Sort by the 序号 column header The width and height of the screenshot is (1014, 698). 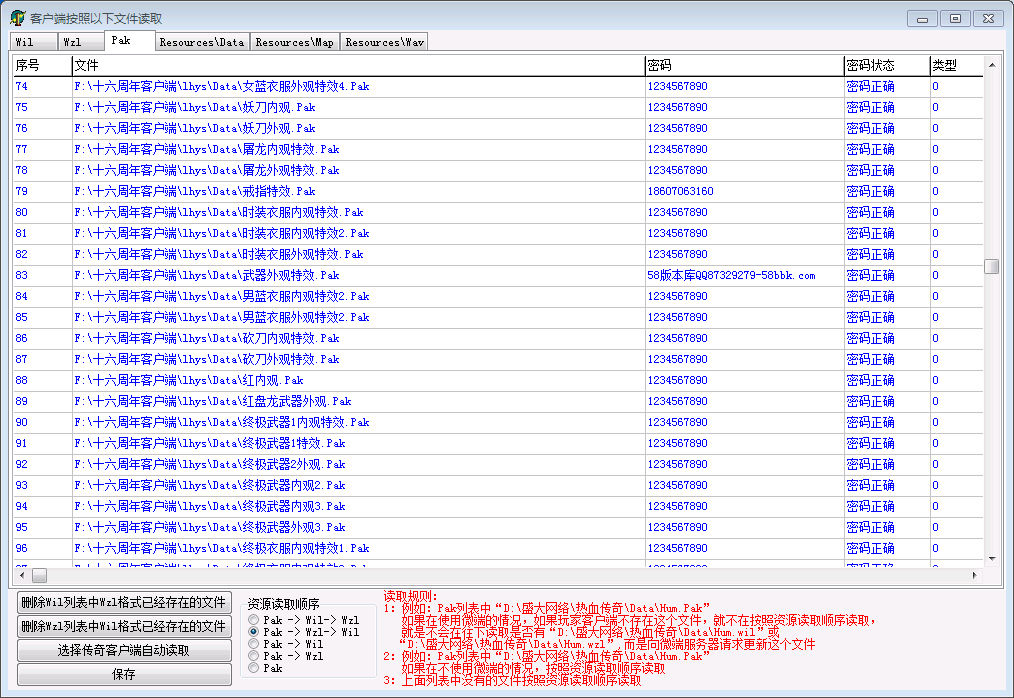click(x=42, y=65)
